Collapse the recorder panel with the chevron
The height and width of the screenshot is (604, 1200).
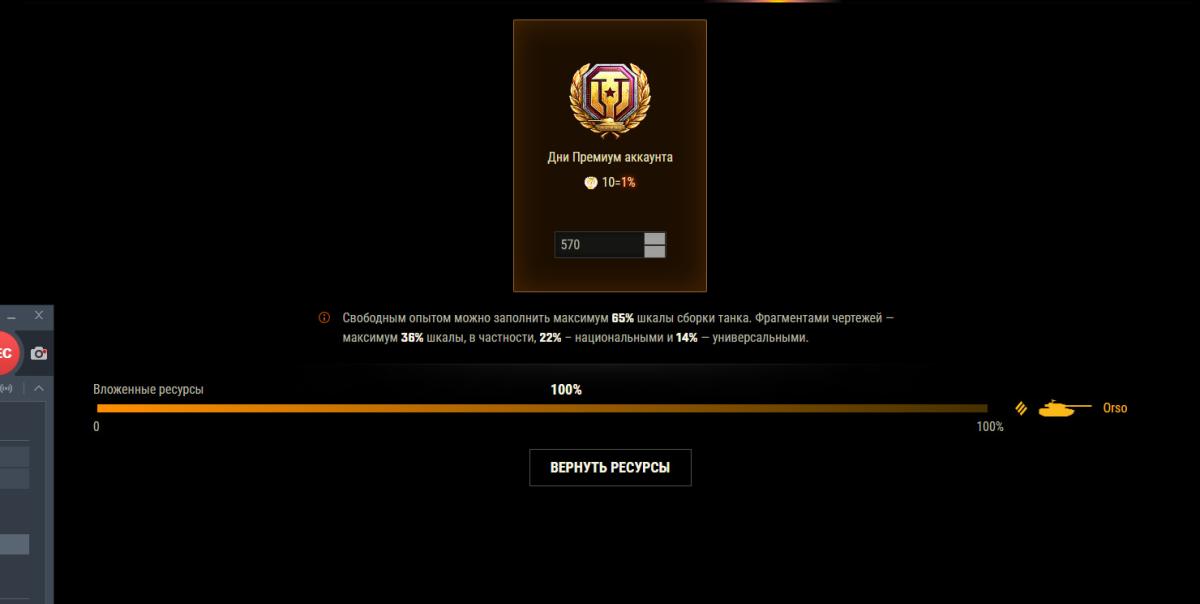tap(39, 388)
